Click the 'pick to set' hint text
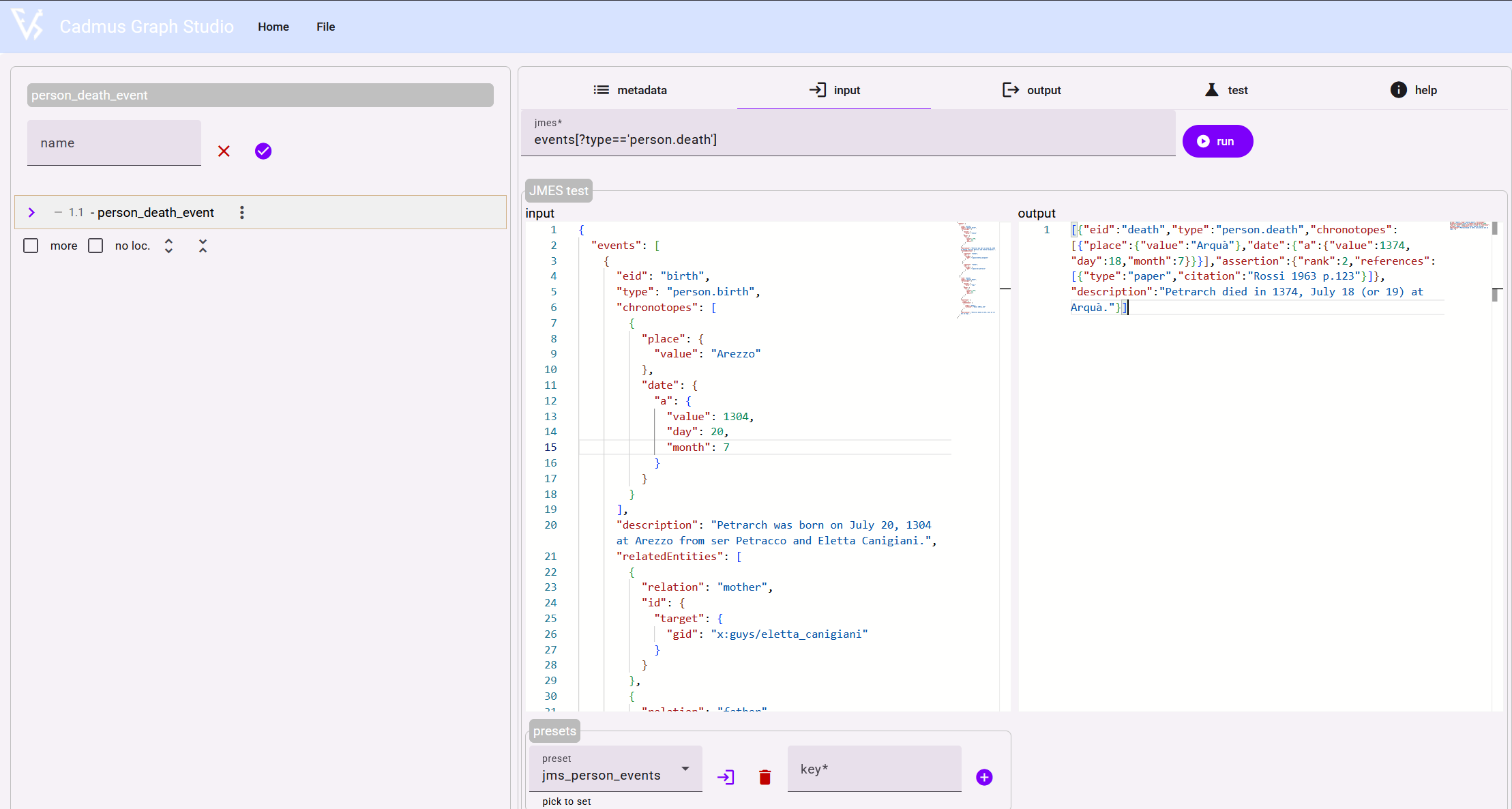The image size is (1512, 809). point(567,801)
